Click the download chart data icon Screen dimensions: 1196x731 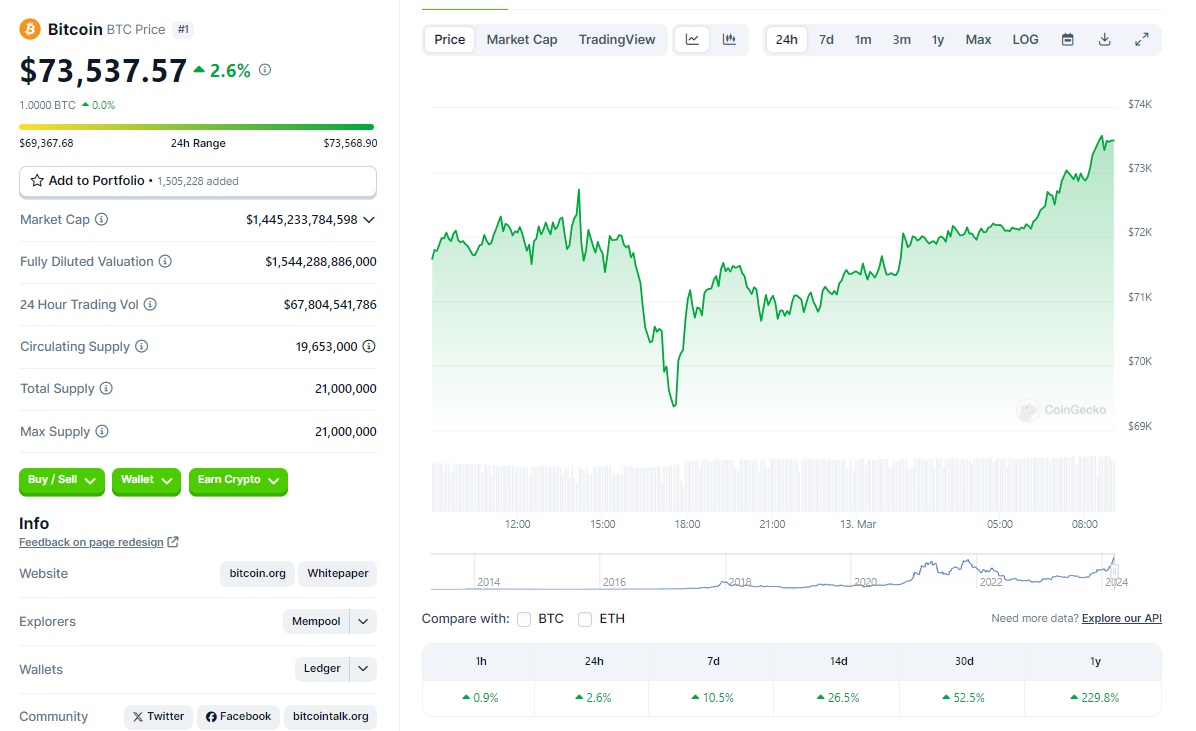point(1104,40)
